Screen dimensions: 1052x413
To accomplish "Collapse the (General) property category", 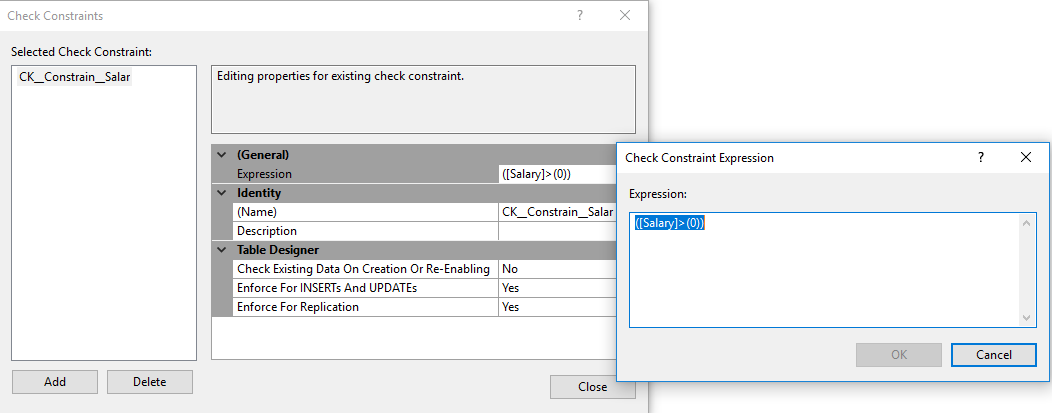I will click(x=221, y=155).
